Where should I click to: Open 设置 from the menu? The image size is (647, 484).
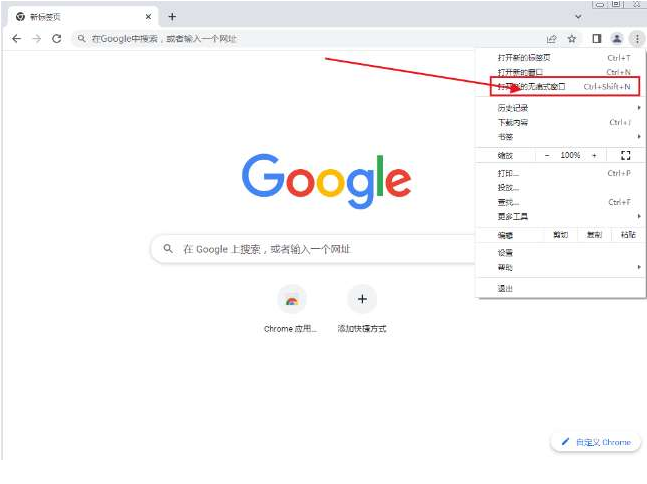click(560, 253)
